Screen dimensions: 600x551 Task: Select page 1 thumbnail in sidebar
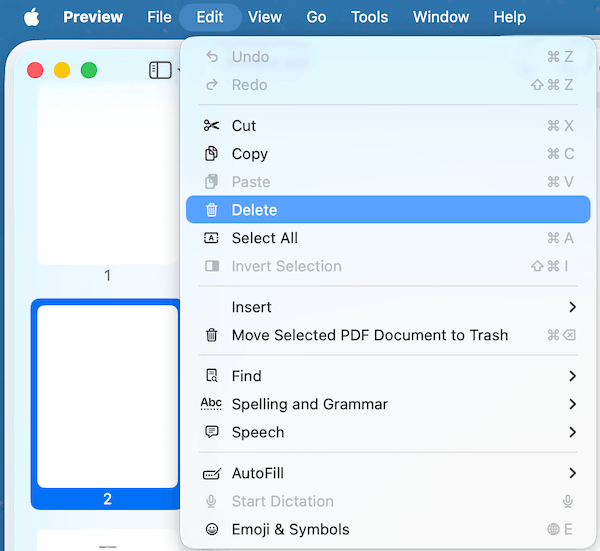click(x=108, y=174)
